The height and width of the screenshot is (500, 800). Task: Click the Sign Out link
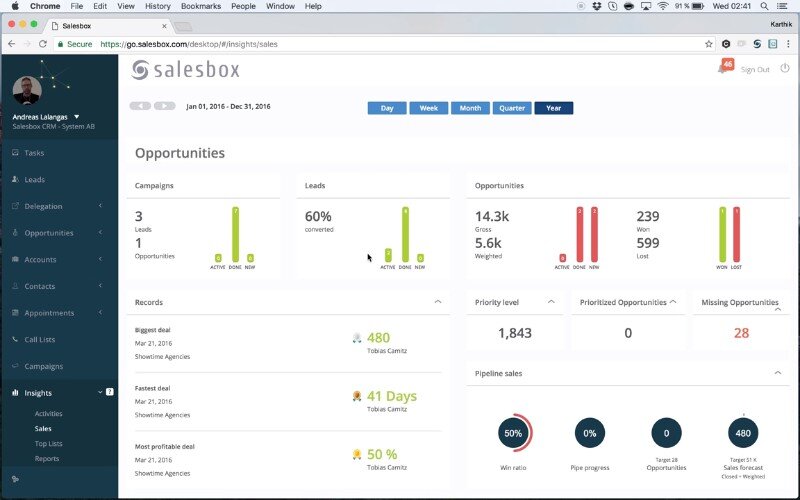pyautogui.click(x=755, y=69)
